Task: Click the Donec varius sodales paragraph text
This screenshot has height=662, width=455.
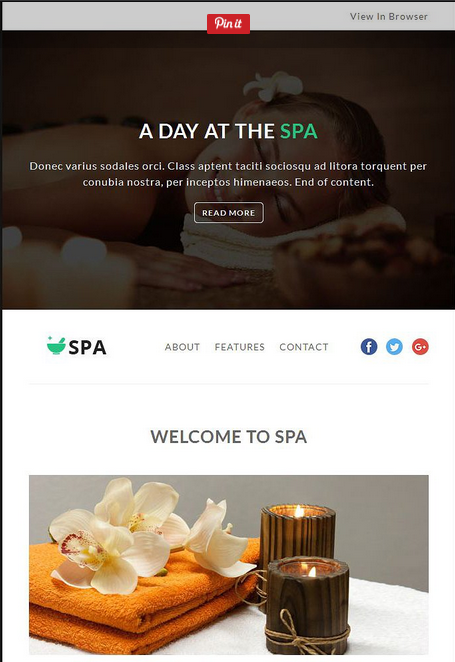Action: [x=228, y=174]
